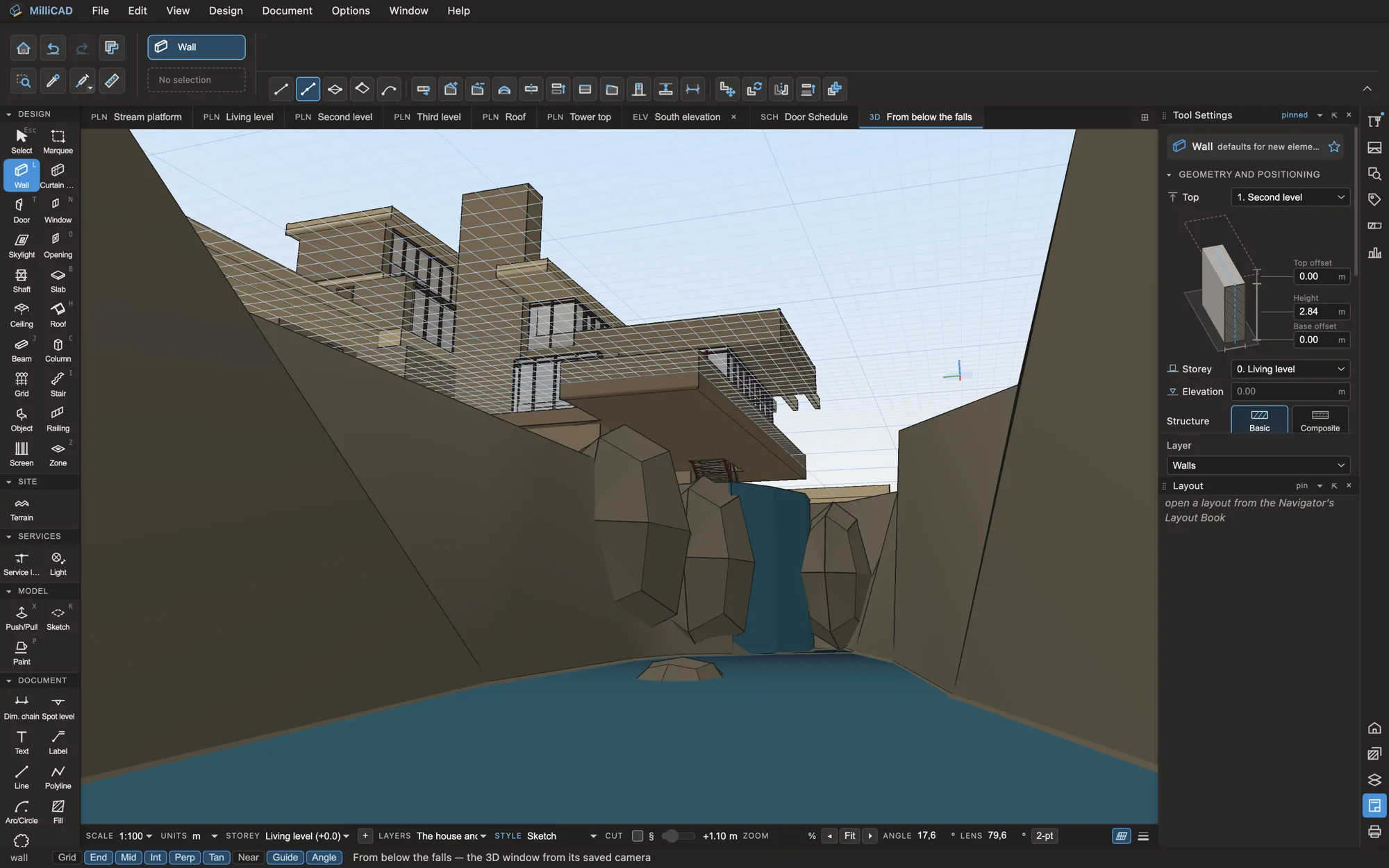The width and height of the screenshot is (1389, 868).
Task: Click the Home icon in toolbar
Action: 23,48
